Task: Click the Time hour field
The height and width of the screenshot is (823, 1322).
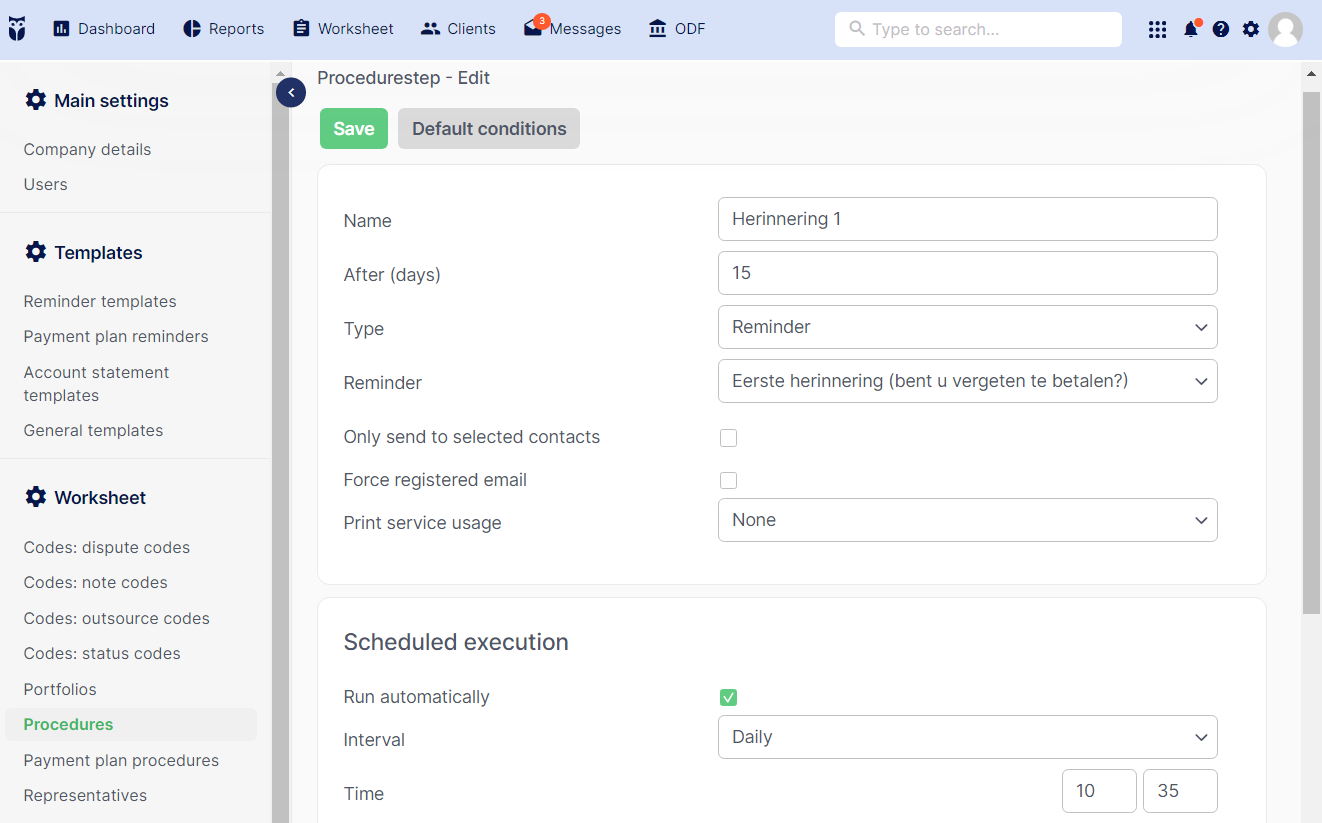Action: [1099, 791]
